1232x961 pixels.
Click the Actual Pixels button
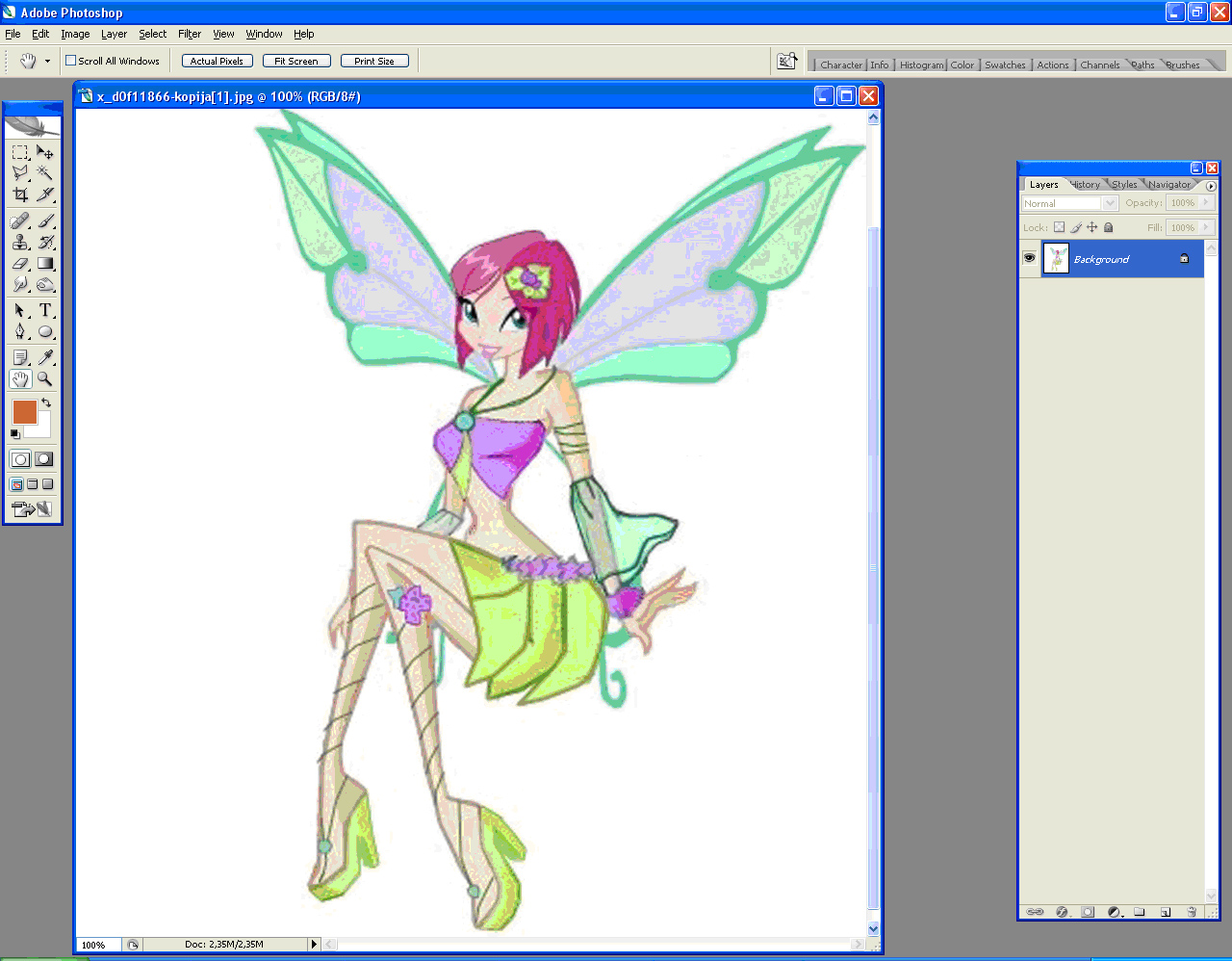pos(217,61)
